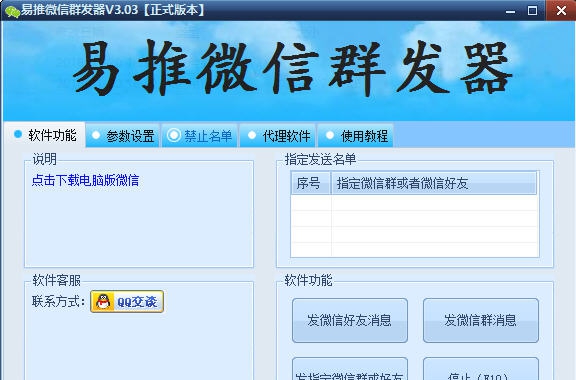Go to the 使用教程 tab
The height and width of the screenshot is (380, 576).
(356, 136)
